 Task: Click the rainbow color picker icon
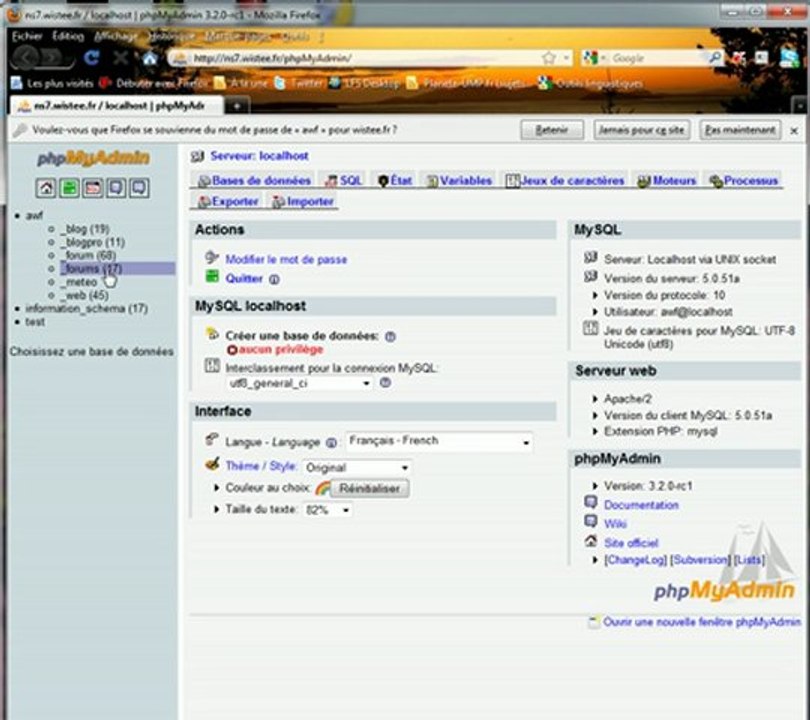point(322,488)
